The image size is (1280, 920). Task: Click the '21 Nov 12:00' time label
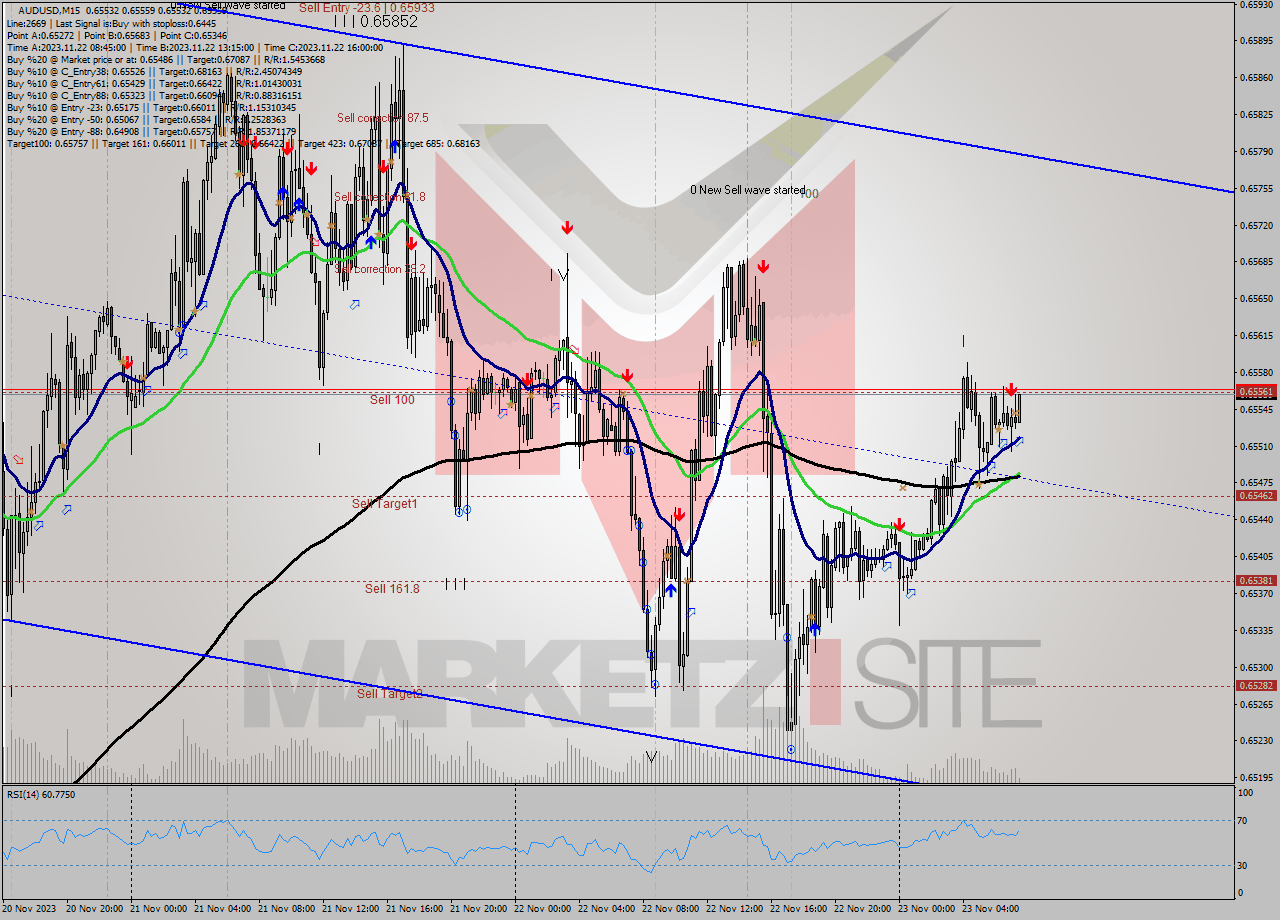[352, 909]
